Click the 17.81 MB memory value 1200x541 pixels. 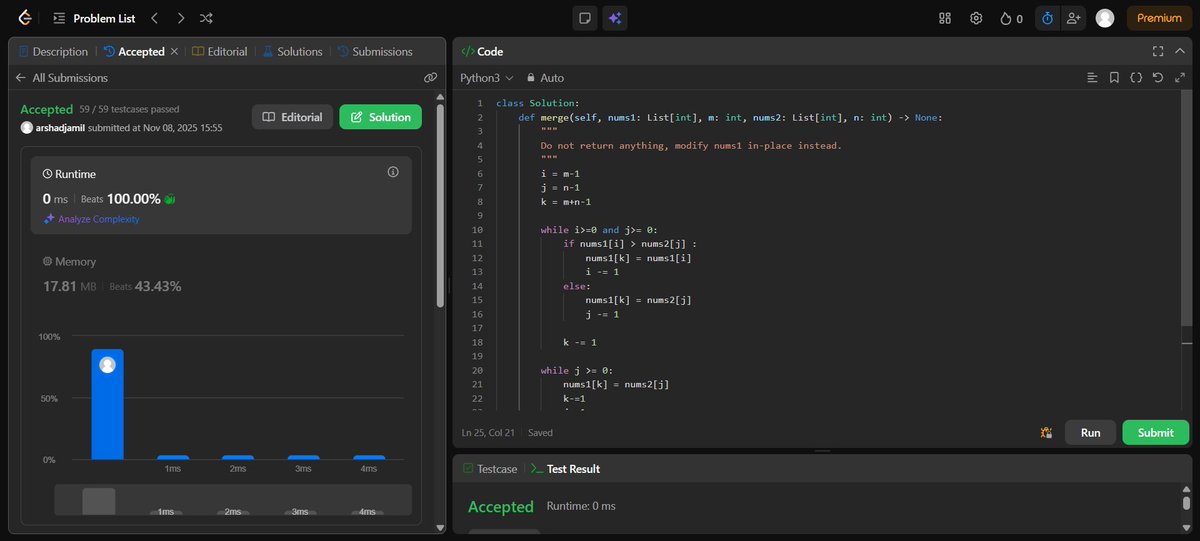[72, 286]
